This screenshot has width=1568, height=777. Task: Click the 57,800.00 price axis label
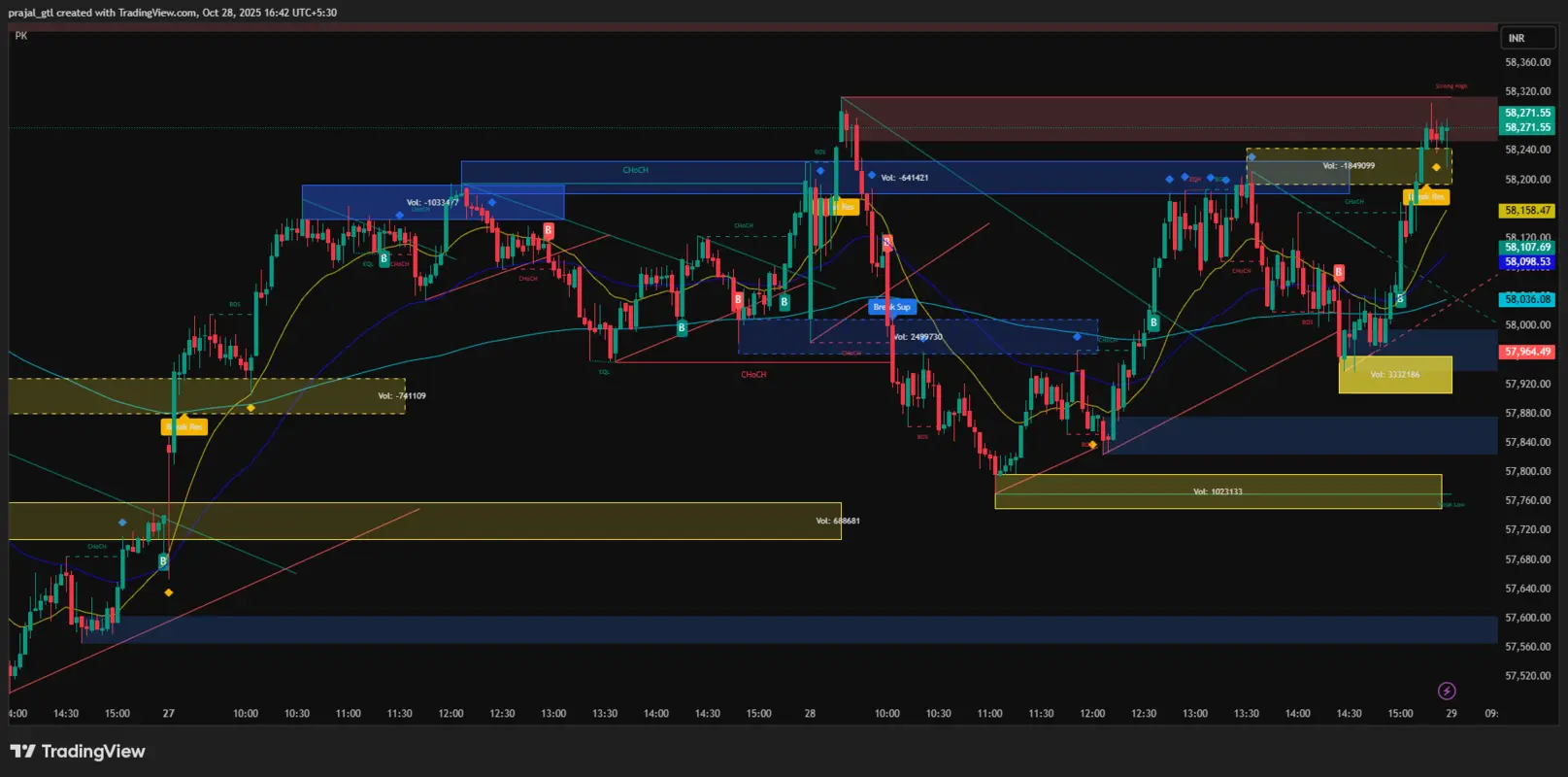1527,471
